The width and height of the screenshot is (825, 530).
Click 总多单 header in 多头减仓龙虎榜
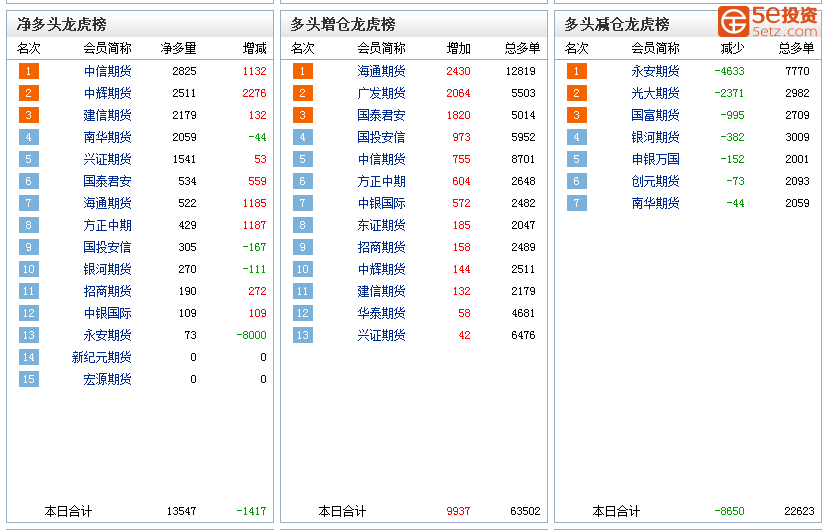(797, 48)
